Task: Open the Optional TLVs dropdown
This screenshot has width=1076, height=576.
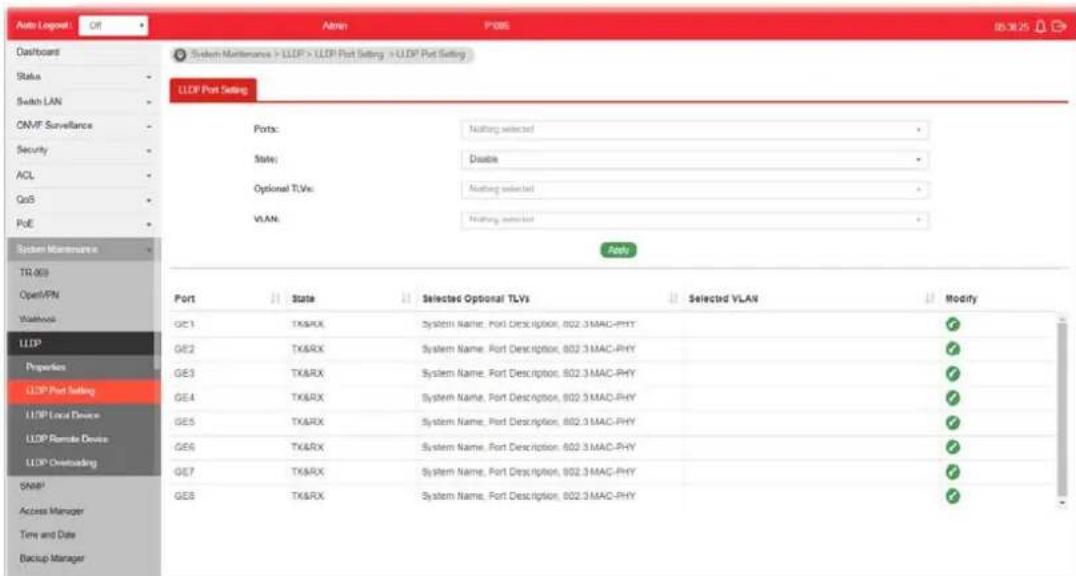Action: coord(695,189)
